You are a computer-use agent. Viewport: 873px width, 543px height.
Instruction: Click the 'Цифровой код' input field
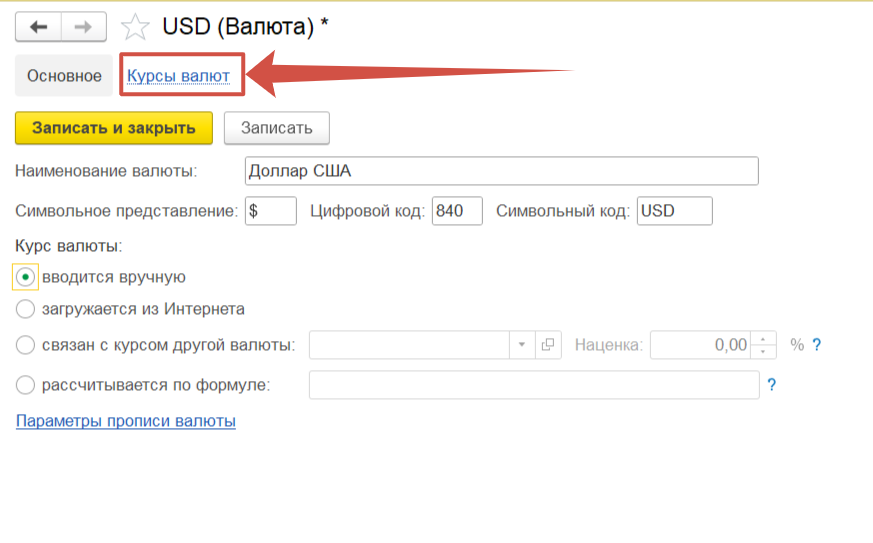point(457,211)
